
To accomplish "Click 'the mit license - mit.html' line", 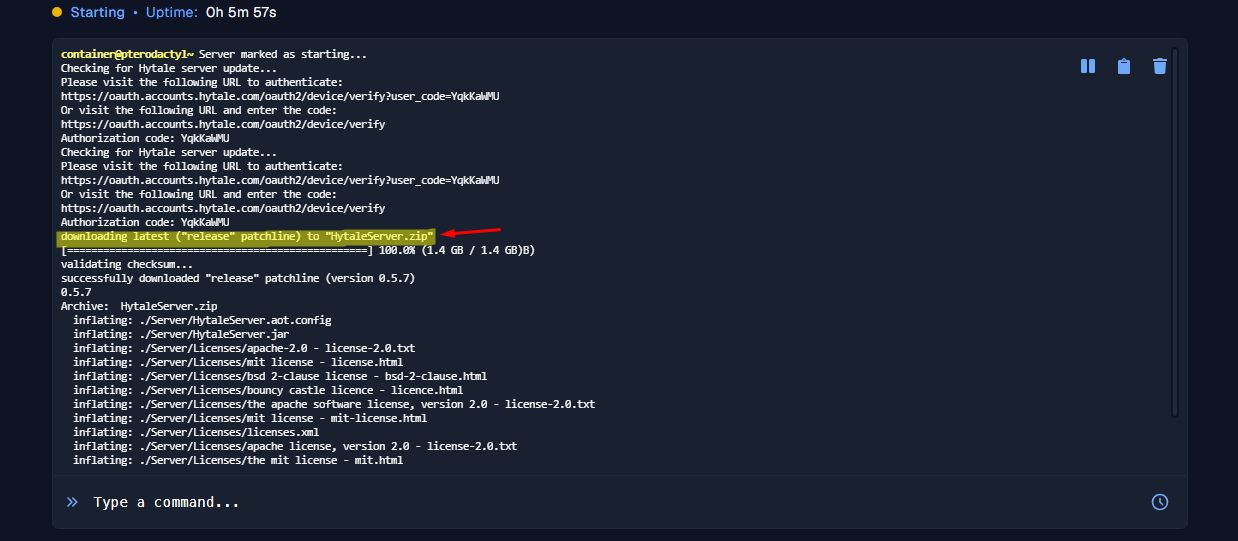I will pyautogui.click(x=238, y=460).
